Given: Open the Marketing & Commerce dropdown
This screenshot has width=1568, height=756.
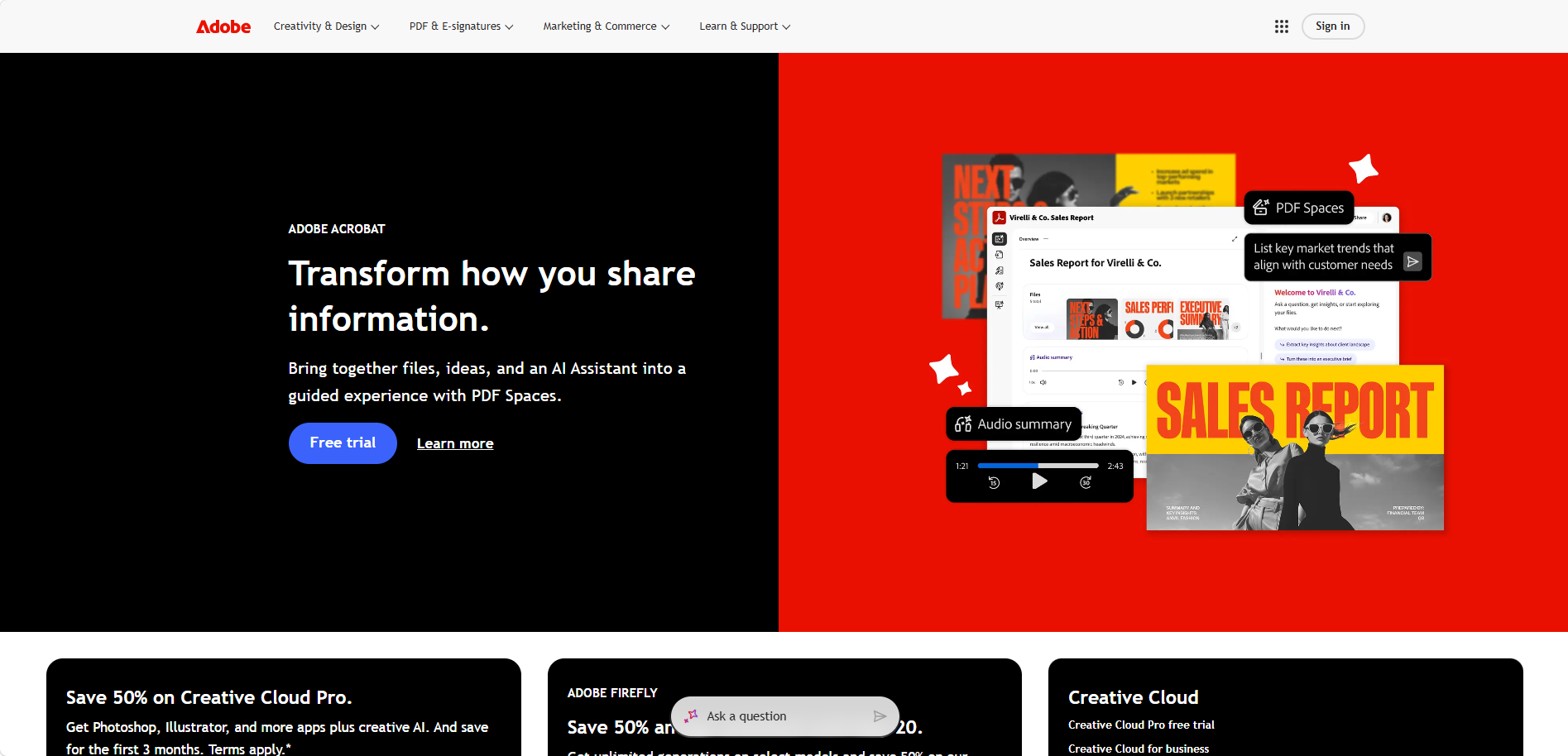Looking at the screenshot, I should [x=607, y=26].
